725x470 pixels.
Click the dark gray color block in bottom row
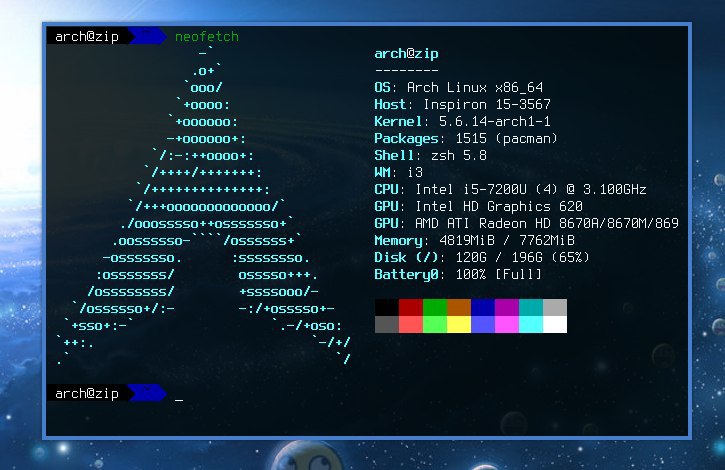pyautogui.click(x=387, y=324)
